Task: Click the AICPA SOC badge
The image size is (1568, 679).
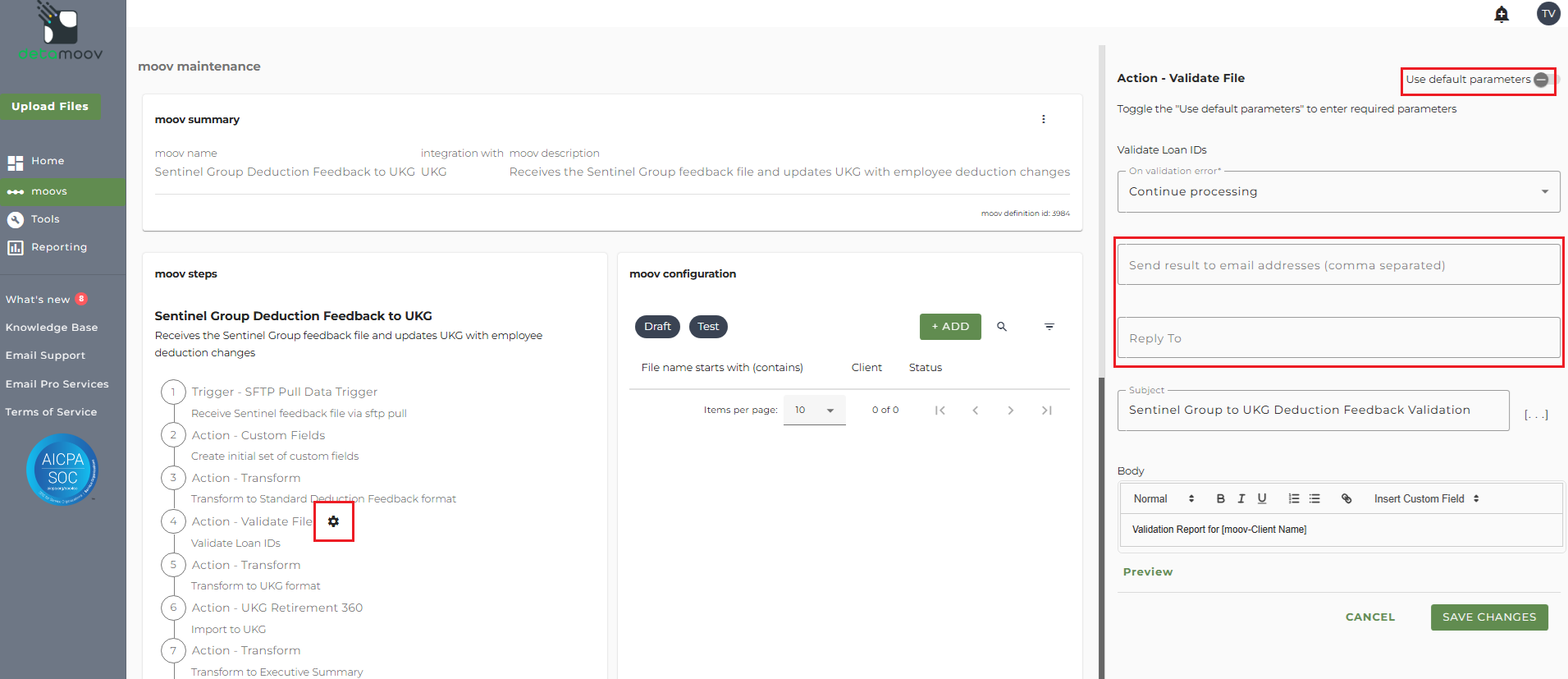Action: (x=62, y=469)
